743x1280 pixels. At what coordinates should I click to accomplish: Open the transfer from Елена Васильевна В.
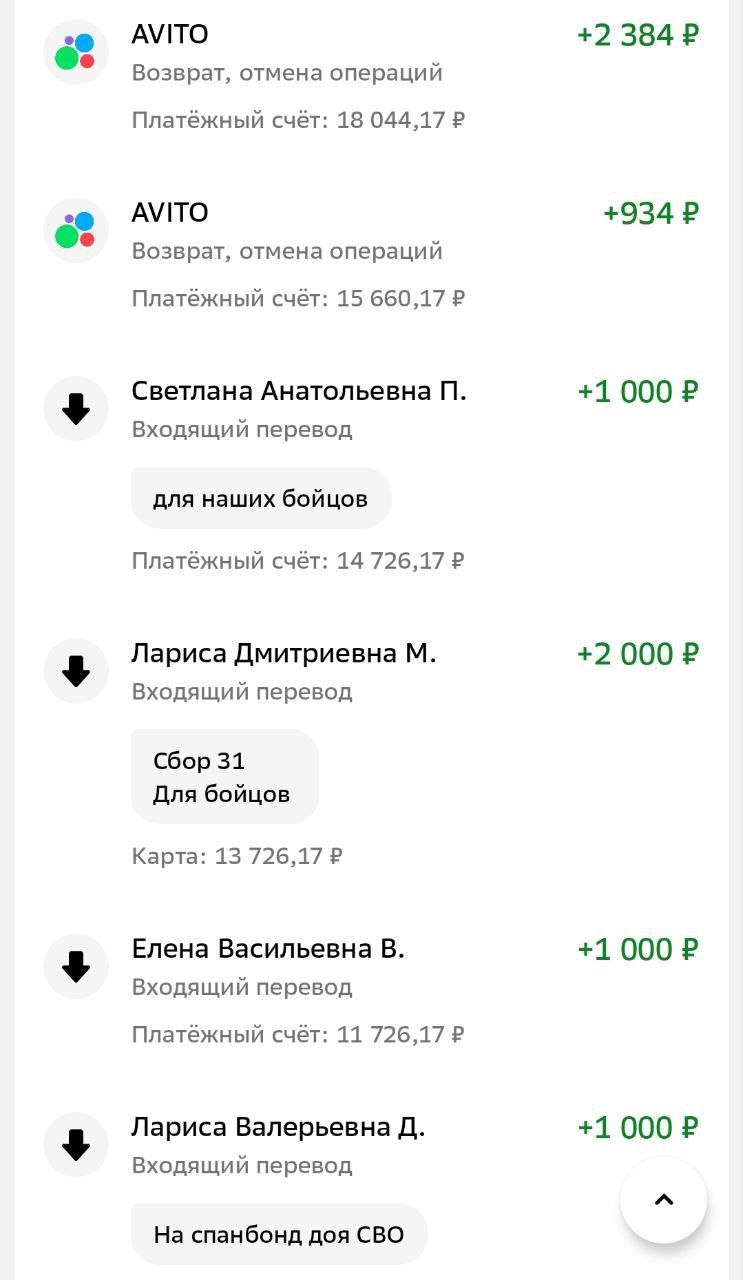tap(267, 949)
